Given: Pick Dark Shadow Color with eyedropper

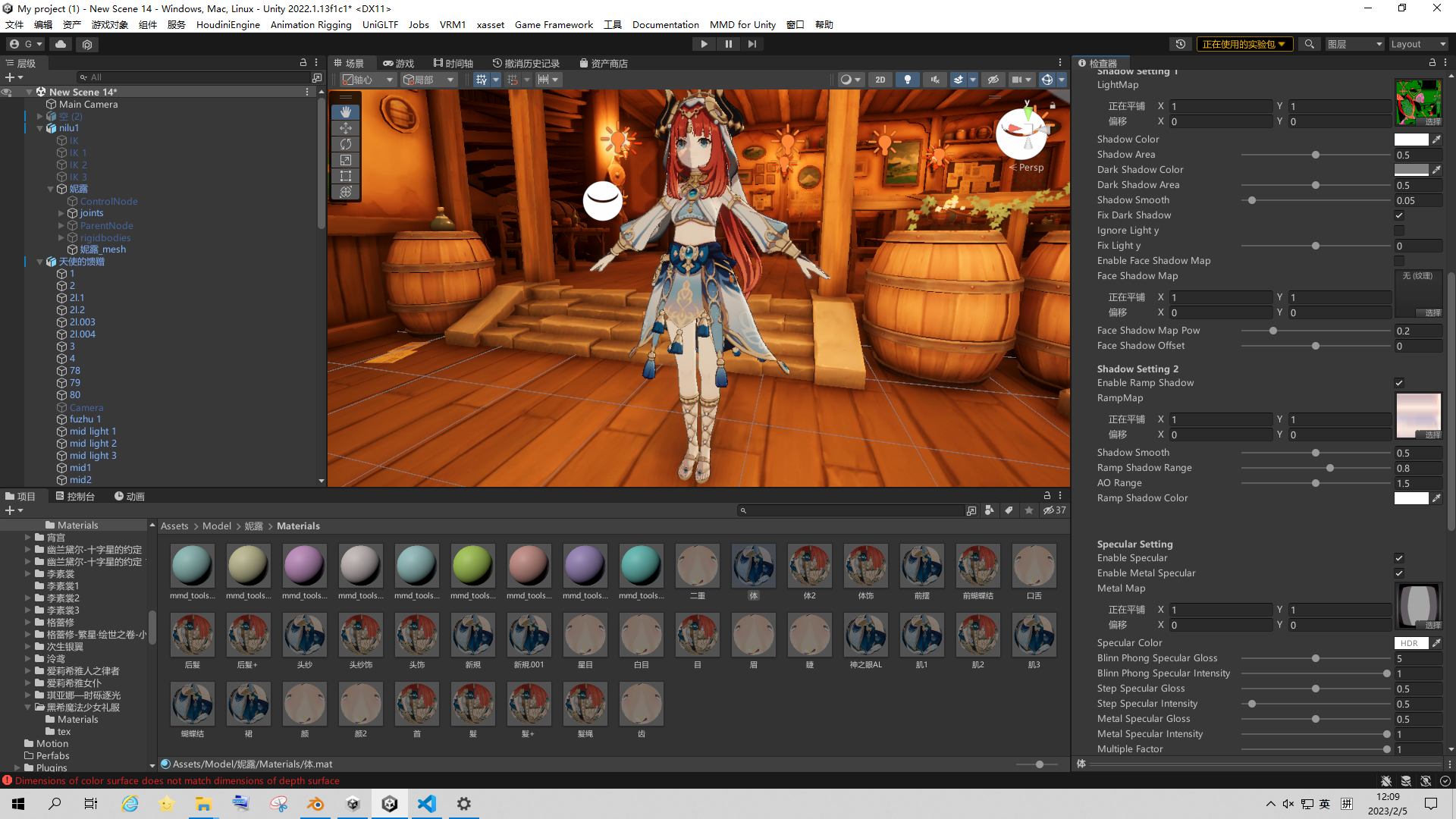Looking at the screenshot, I should click(x=1436, y=170).
